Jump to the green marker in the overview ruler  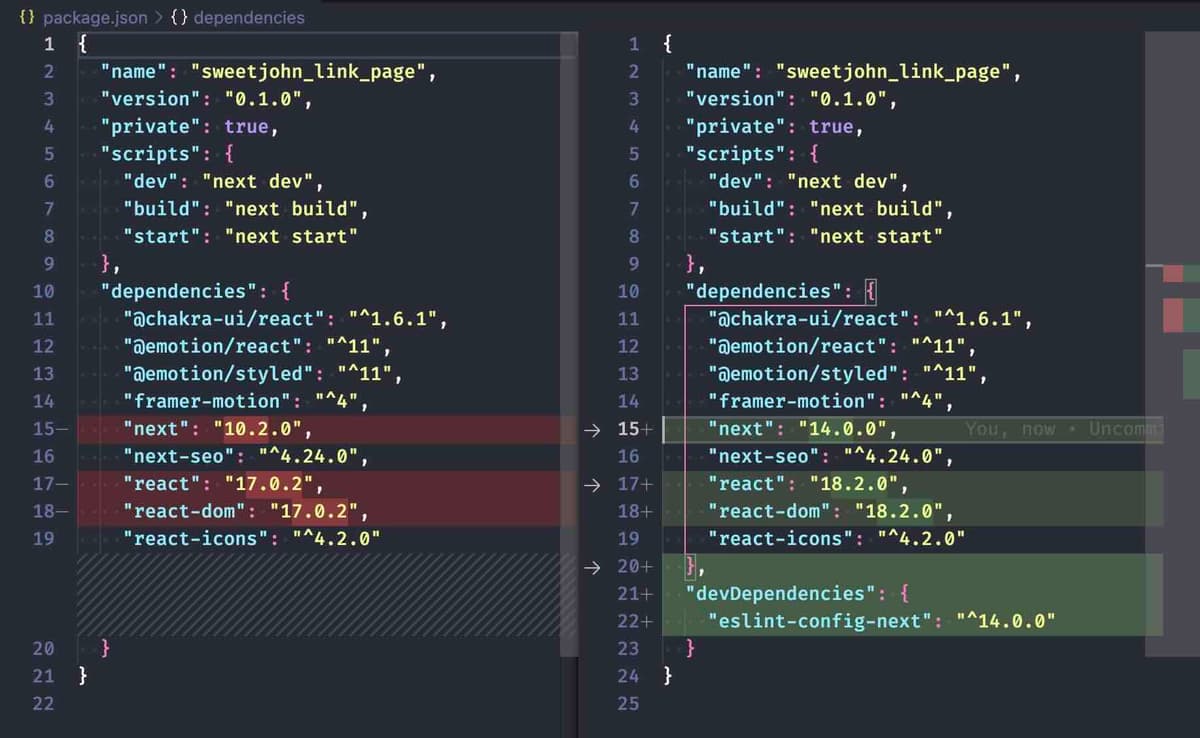click(1191, 373)
